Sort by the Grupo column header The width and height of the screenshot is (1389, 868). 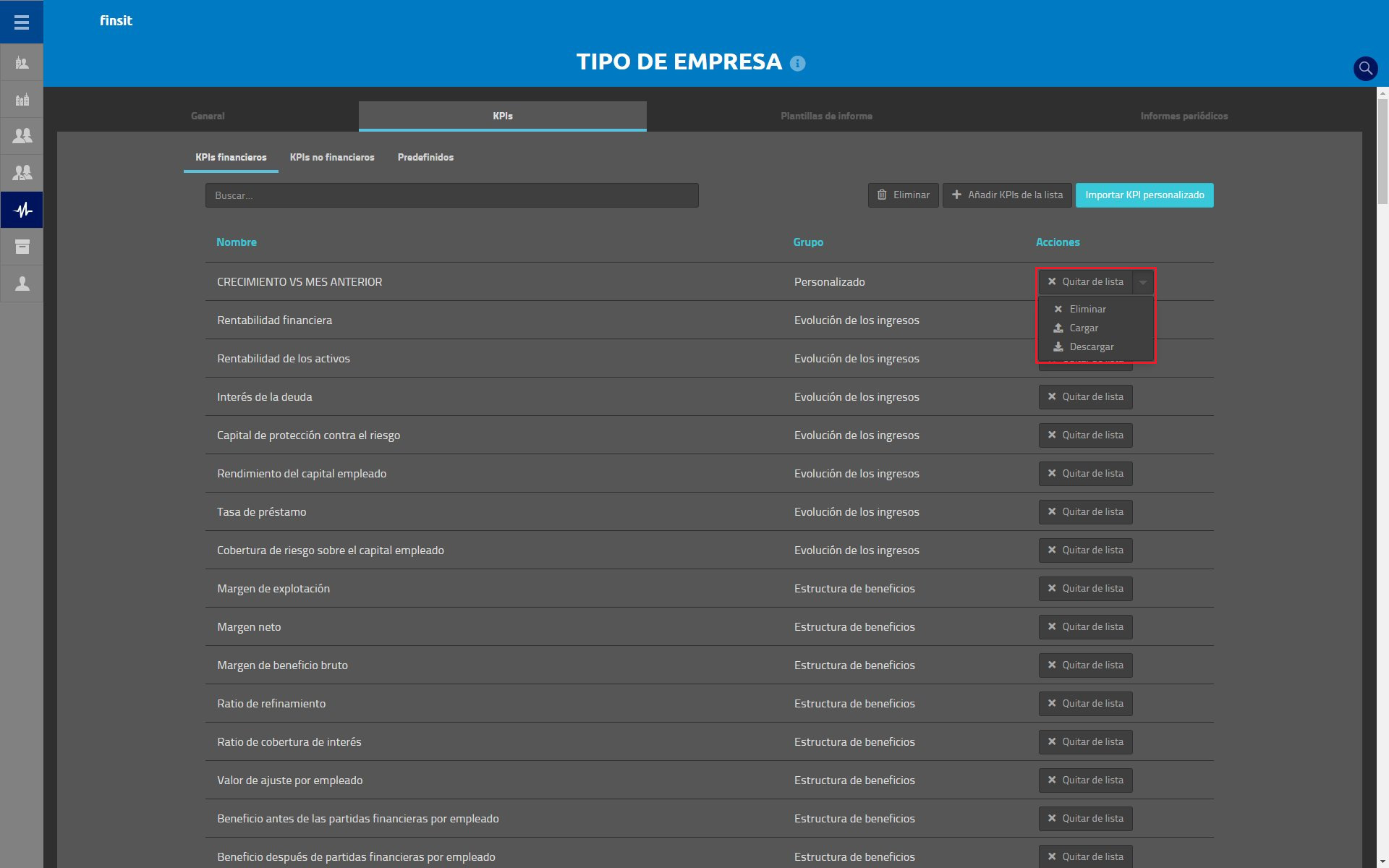(808, 242)
